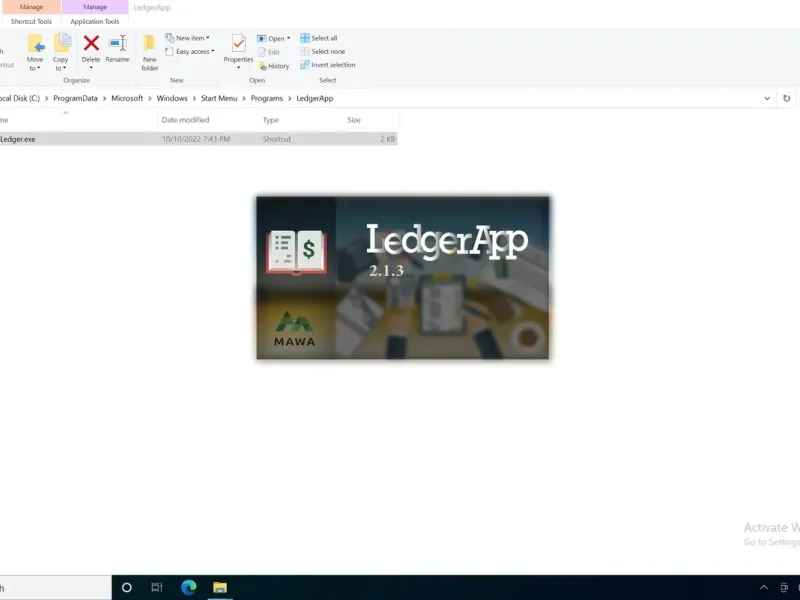
Task: Click the date 10/10/2022 7:43 PM cell
Action: click(x=196, y=139)
